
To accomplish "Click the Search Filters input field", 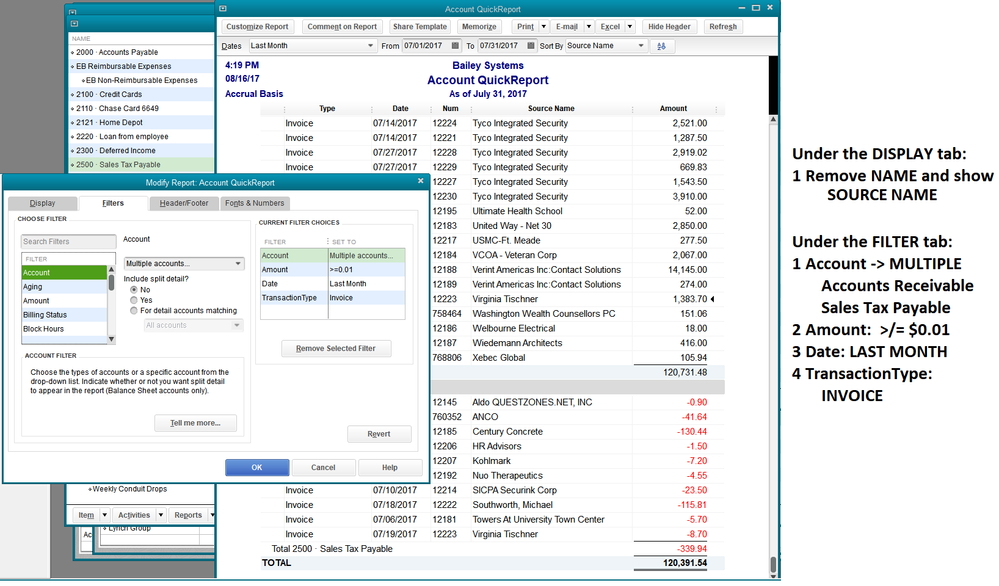I will (x=68, y=241).
